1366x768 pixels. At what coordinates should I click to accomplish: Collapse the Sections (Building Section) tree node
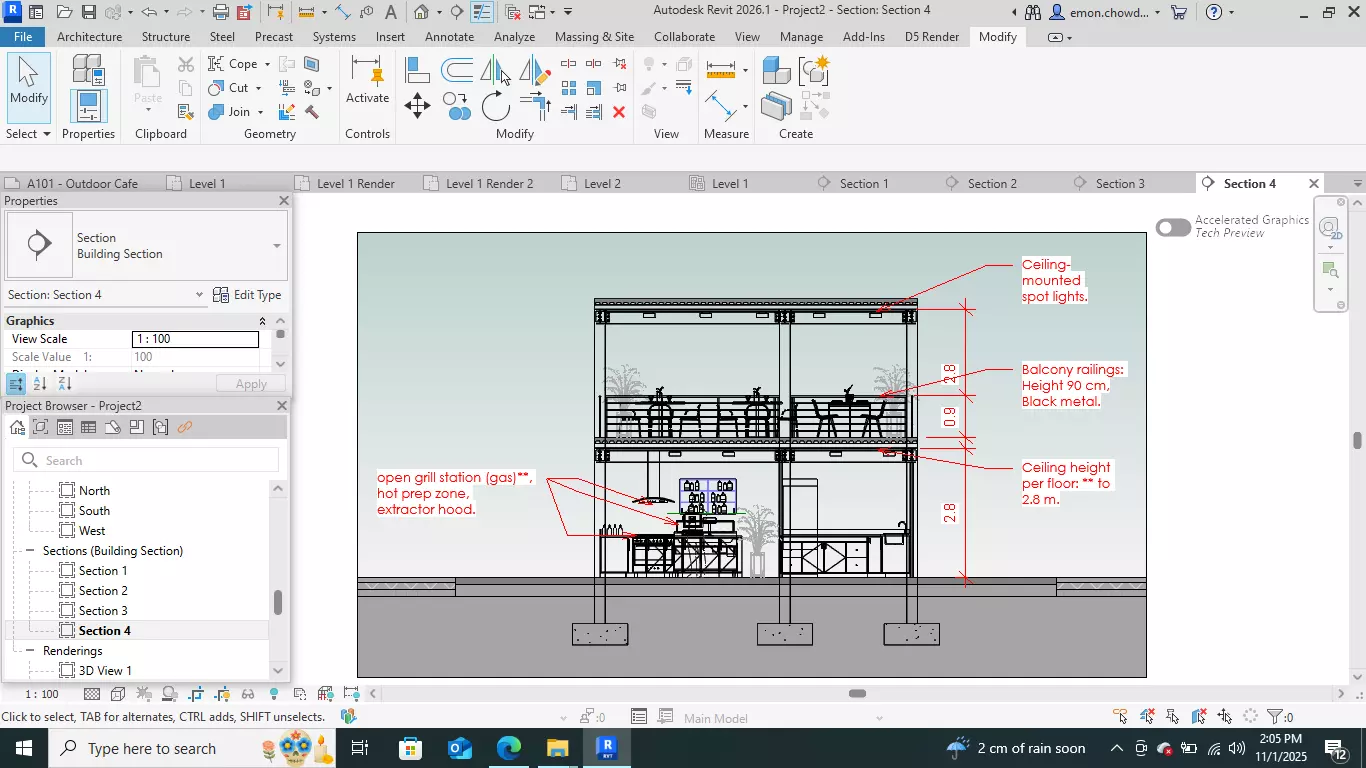30,551
